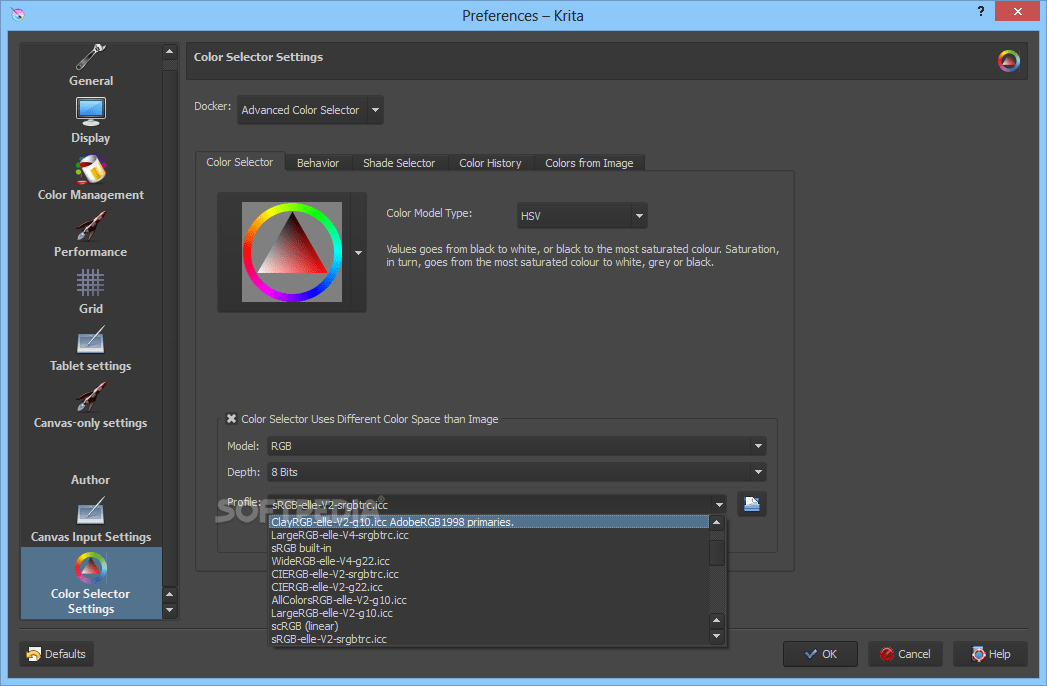Open the Colors from Image tab
1047x686 pixels.
[590, 162]
